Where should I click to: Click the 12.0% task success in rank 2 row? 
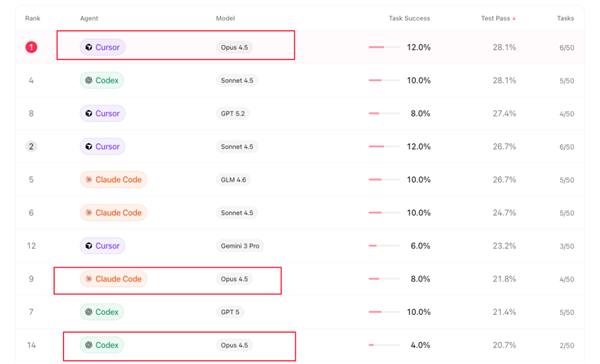419,147
